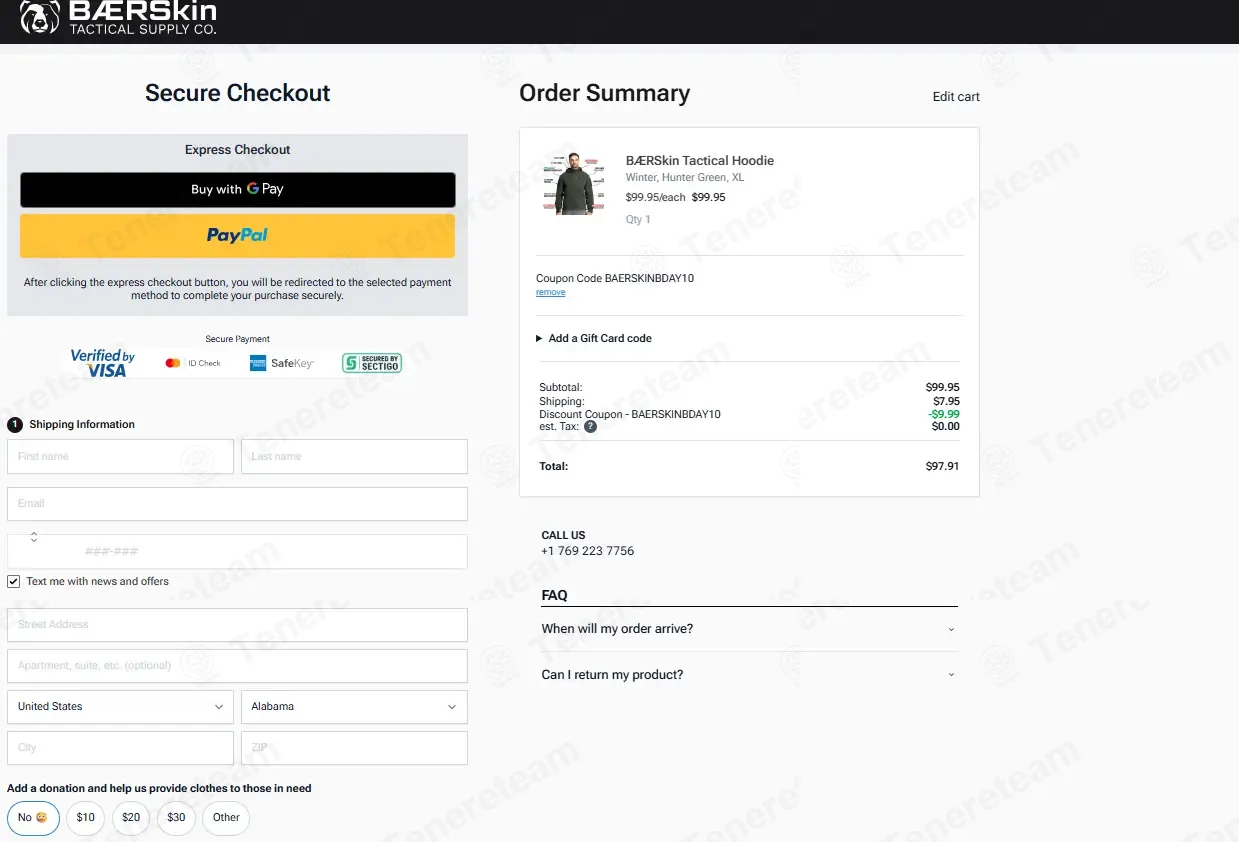Select the $20 donation option
The width and height of the screenshot is (1239, 842).
tap(131, 817)
